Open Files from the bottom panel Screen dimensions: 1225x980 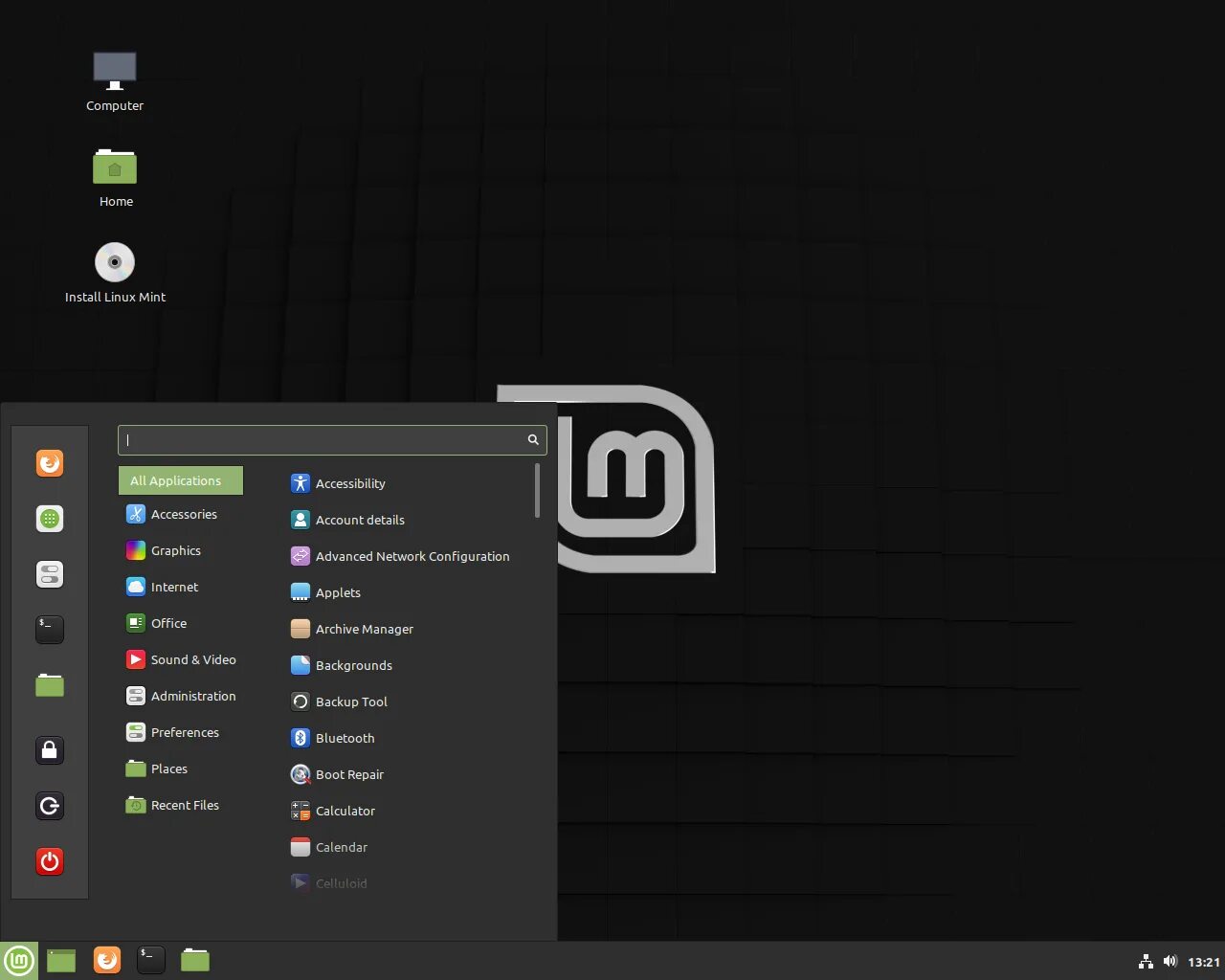point(195,960)
